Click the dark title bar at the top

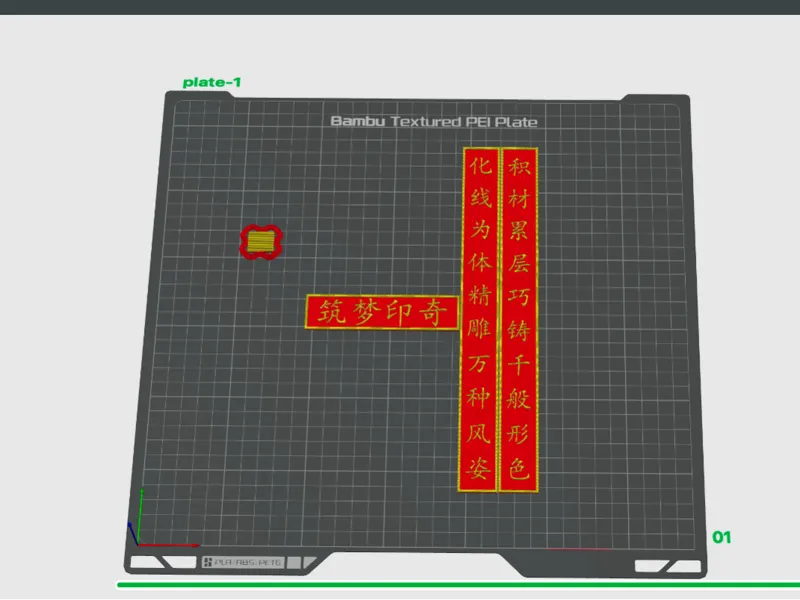(400, 7)
